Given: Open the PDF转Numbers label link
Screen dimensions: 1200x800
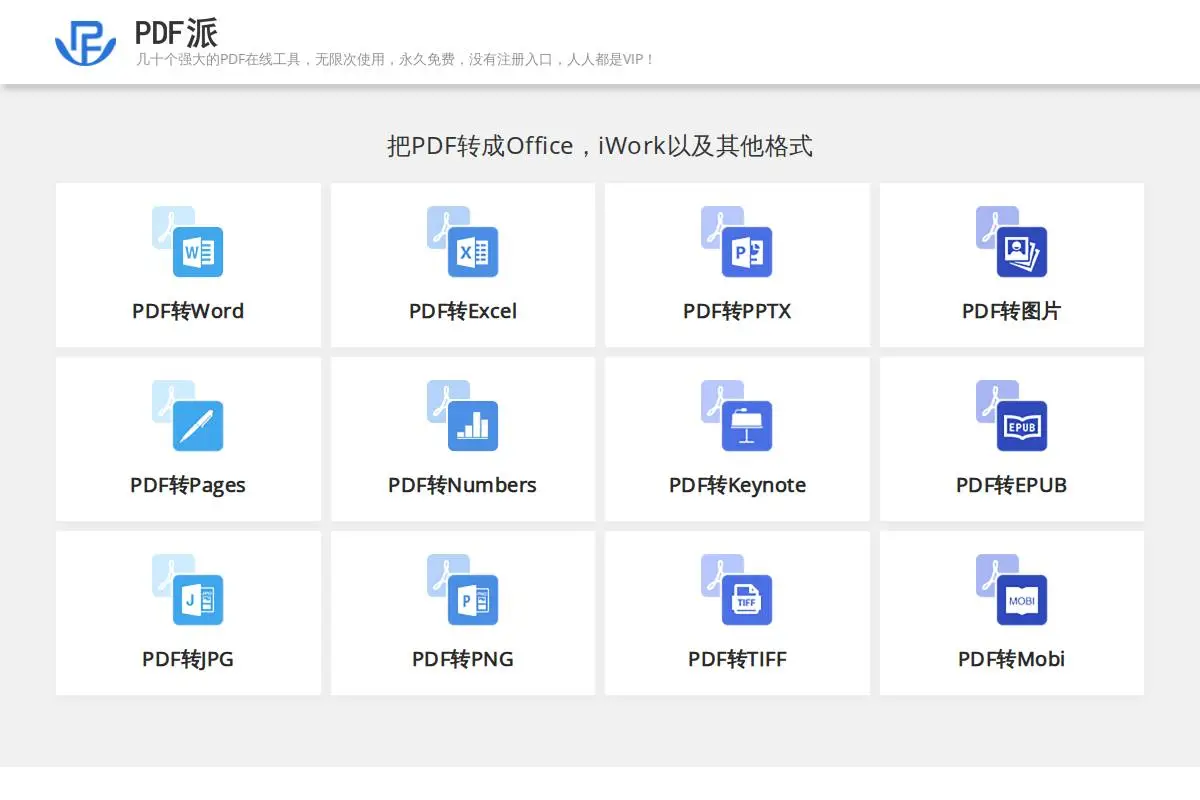Looking at the screenshot, I should [x=462, y=485].
